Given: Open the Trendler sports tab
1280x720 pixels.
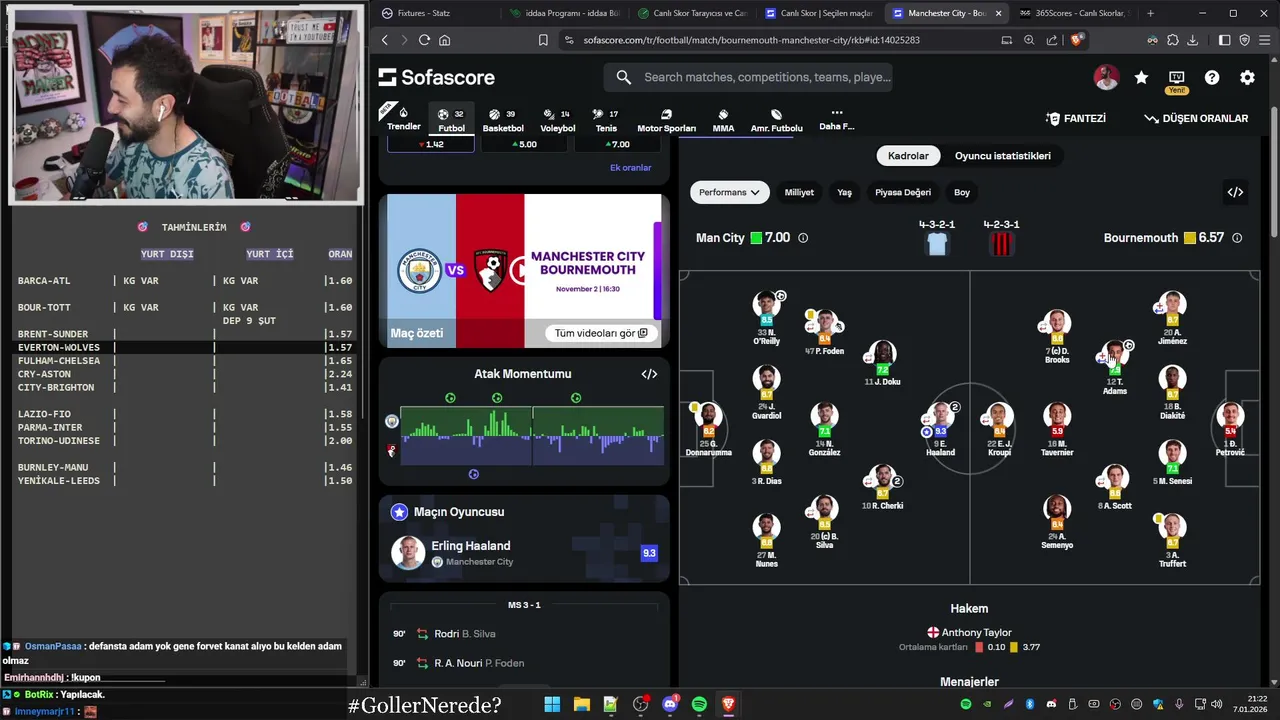Looking at the screenshot, I should 404,119.
